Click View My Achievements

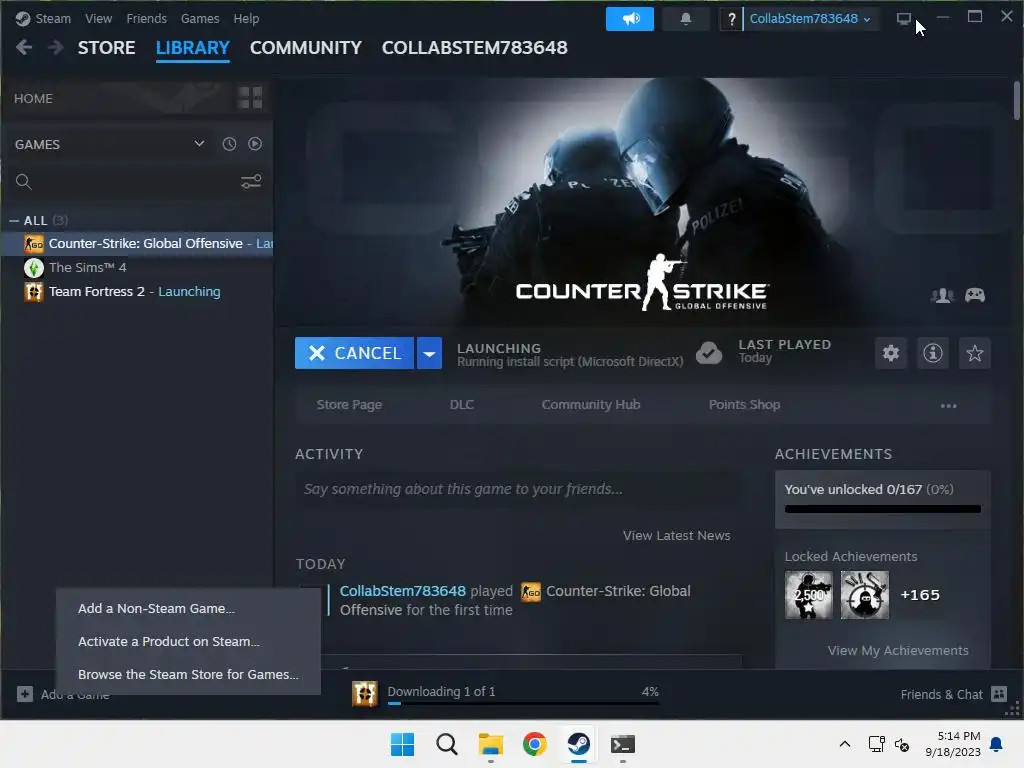(x=898, y=650)
